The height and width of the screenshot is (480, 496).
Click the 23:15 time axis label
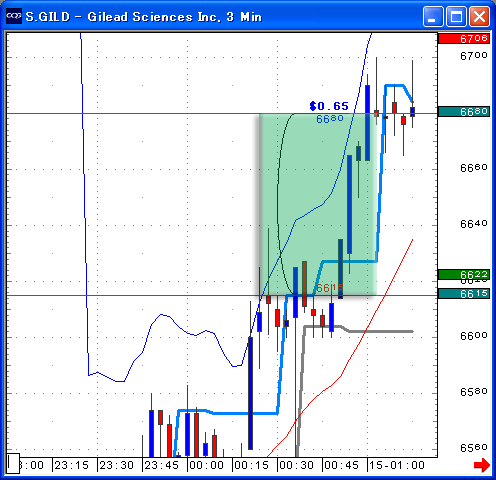(x=71, y=465)
